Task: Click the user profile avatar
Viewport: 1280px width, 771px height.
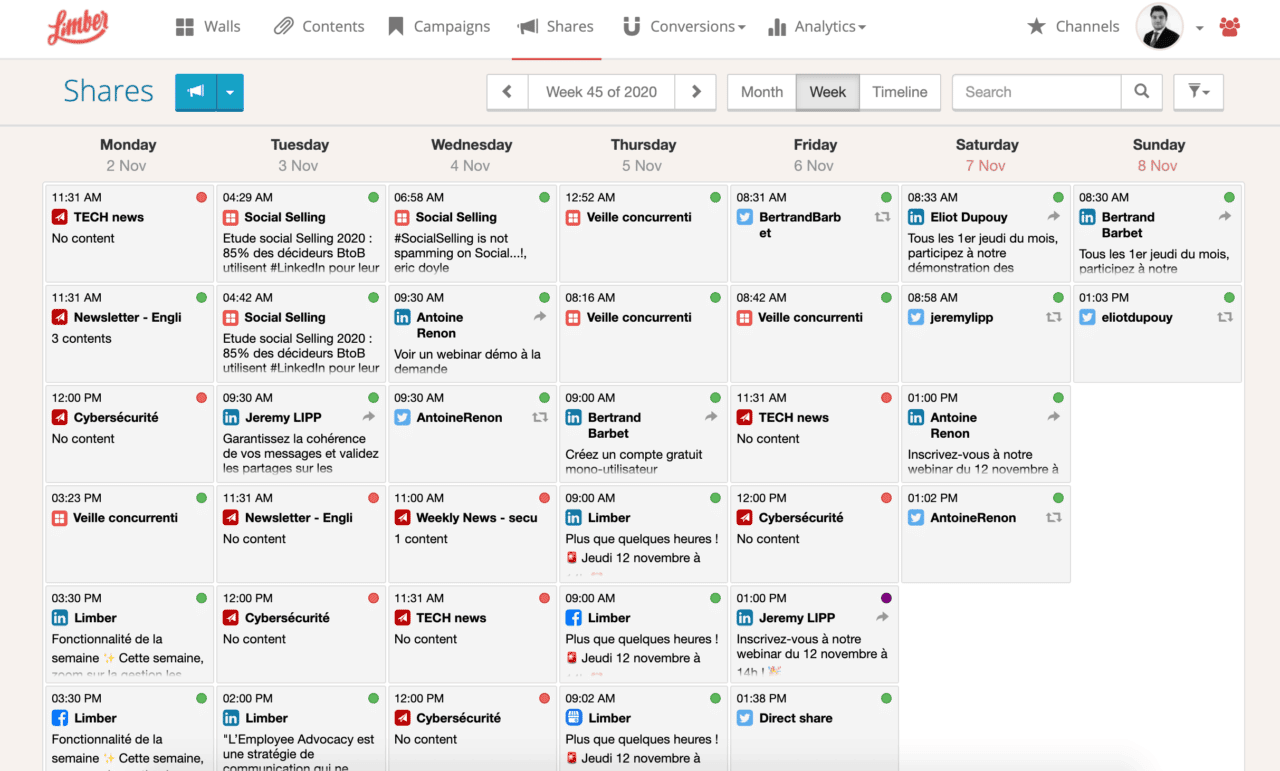Action: [1160, 27]
